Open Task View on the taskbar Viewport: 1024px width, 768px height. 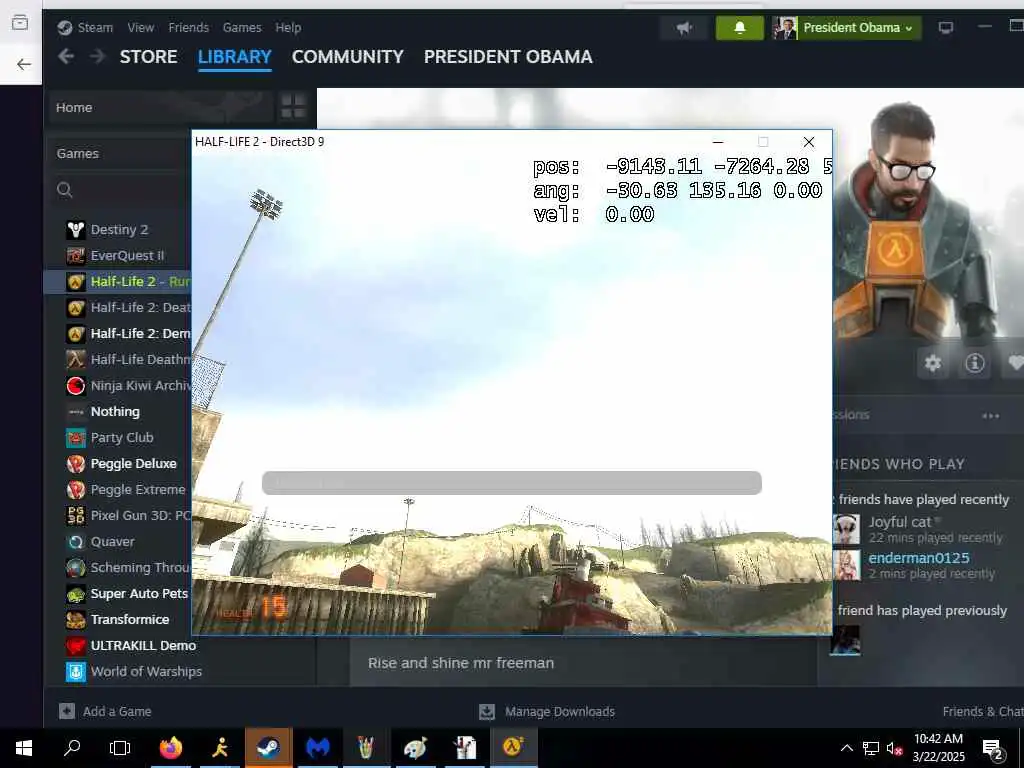tap(120, 748)
